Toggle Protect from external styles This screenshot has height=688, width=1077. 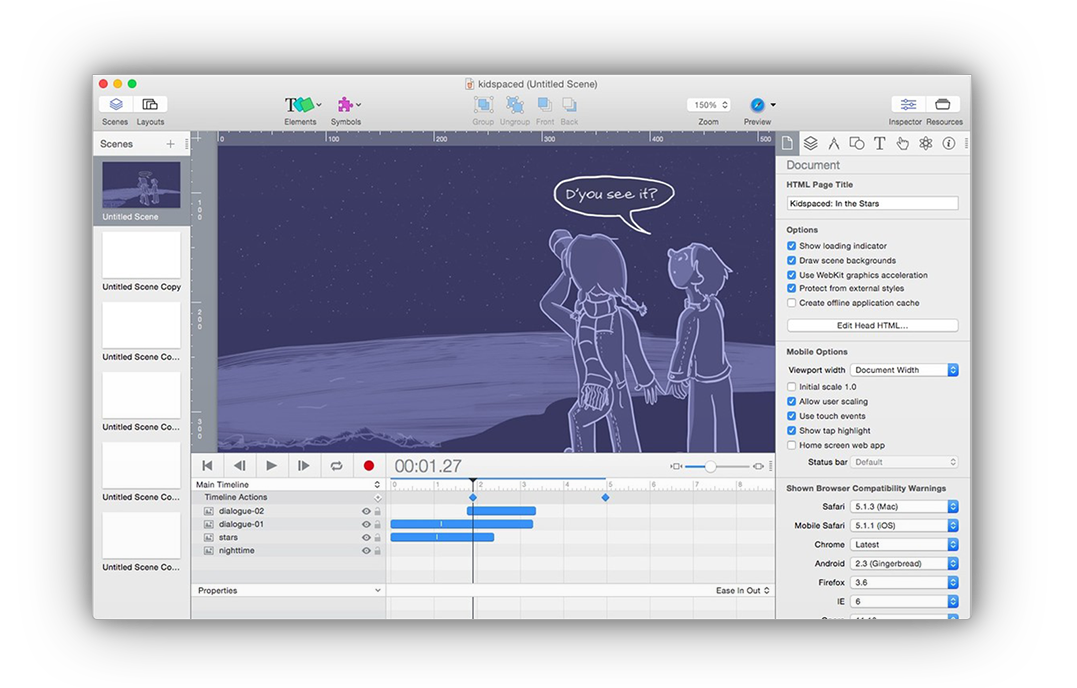click(x=791, y=288)
